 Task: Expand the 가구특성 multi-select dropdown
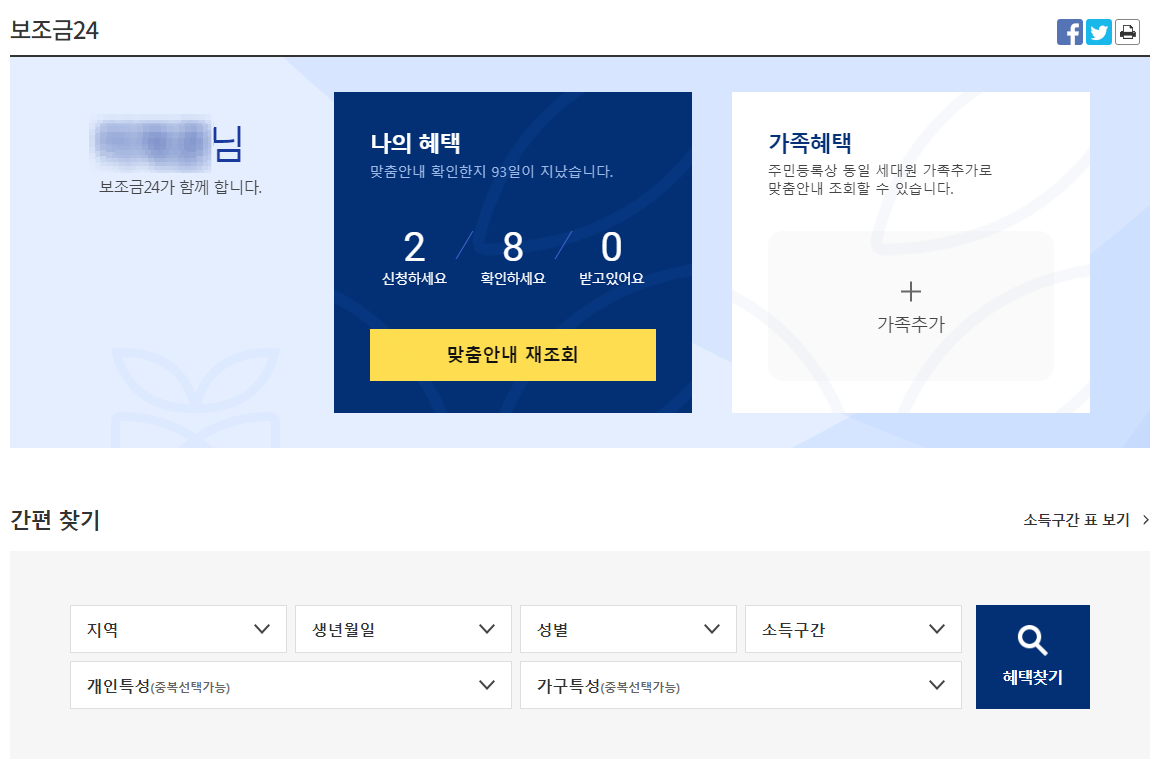740,685
